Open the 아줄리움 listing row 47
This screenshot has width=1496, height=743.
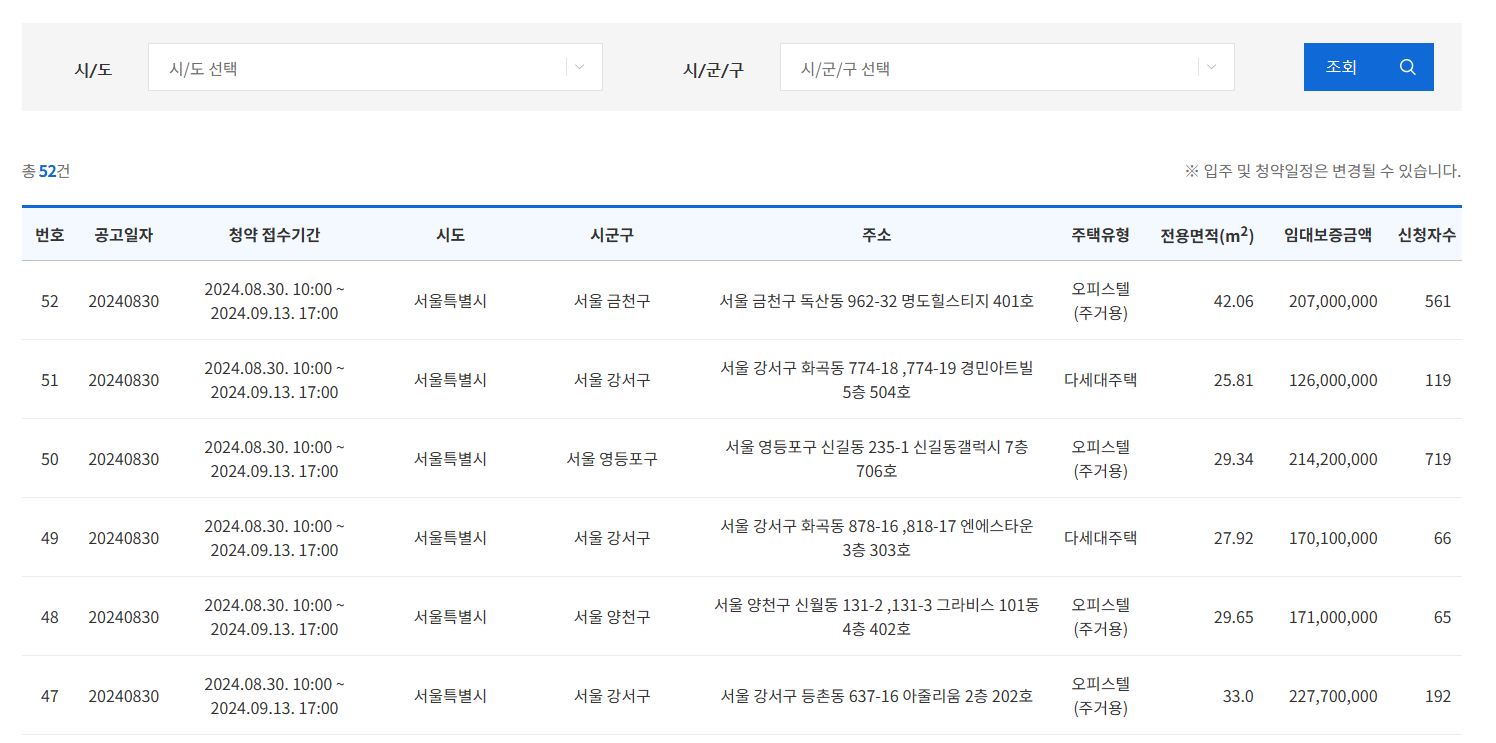(878, 695)
